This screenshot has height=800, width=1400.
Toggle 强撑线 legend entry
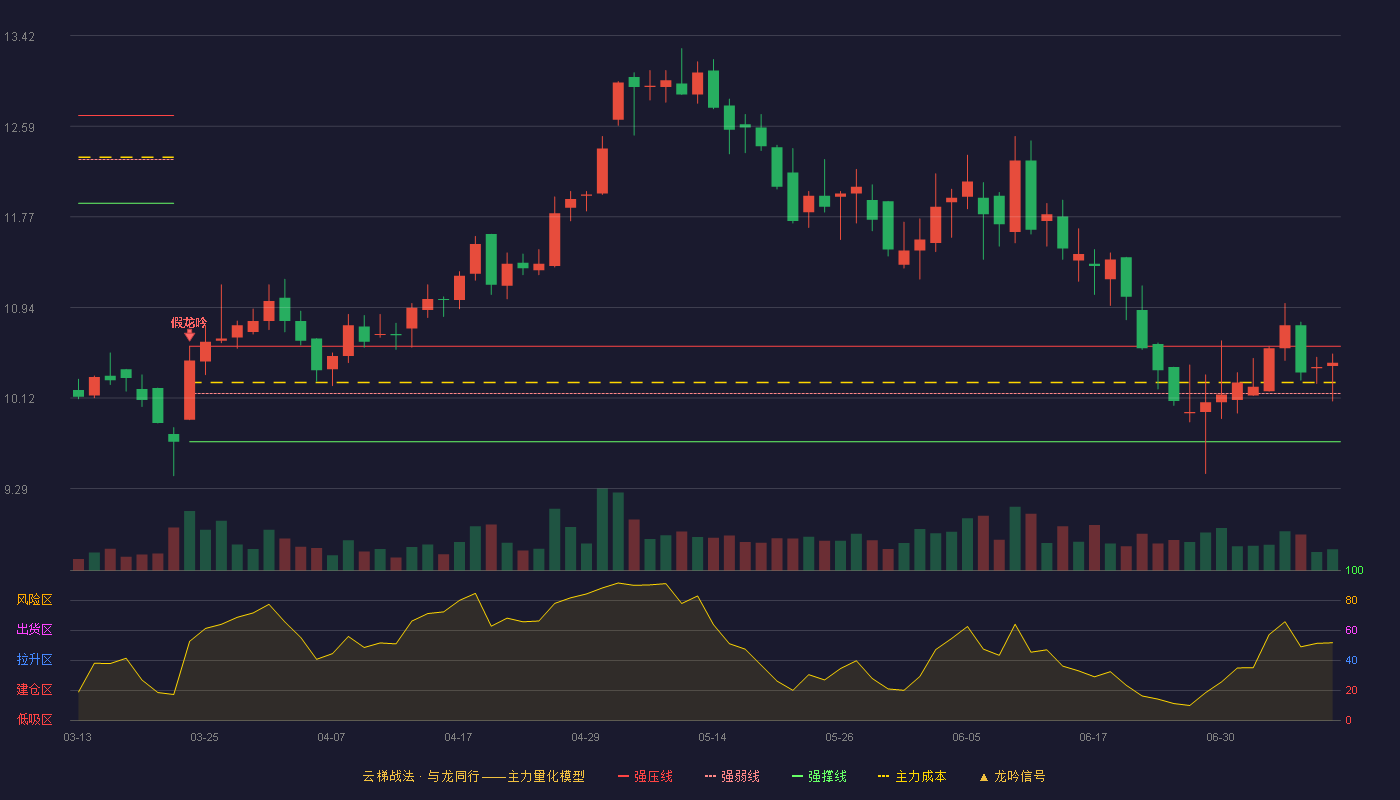pos(819,776)
